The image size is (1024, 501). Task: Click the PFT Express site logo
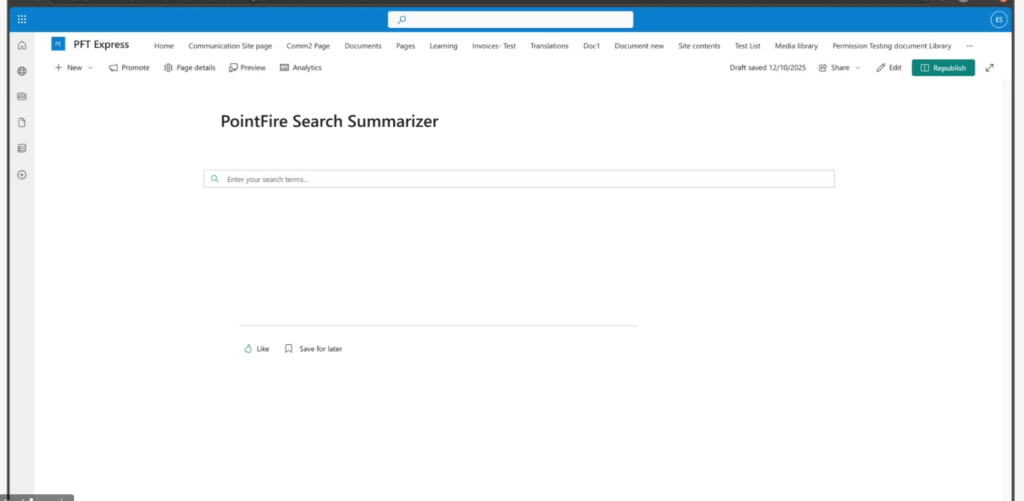(x=58, y=44)
